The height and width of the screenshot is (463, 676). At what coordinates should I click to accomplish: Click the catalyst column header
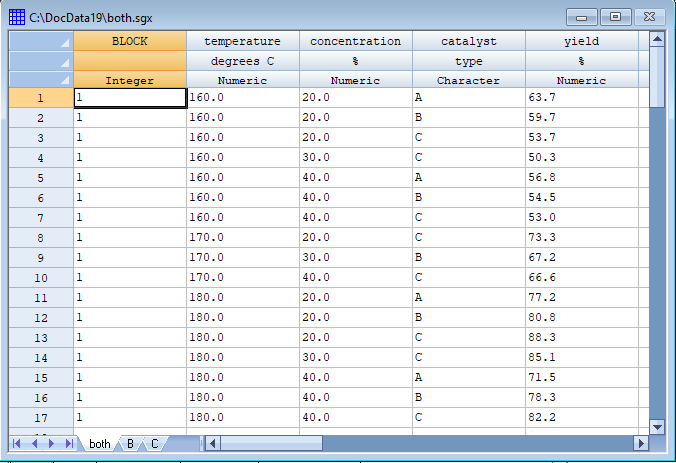pyautogui.click(x=468, y=41)
